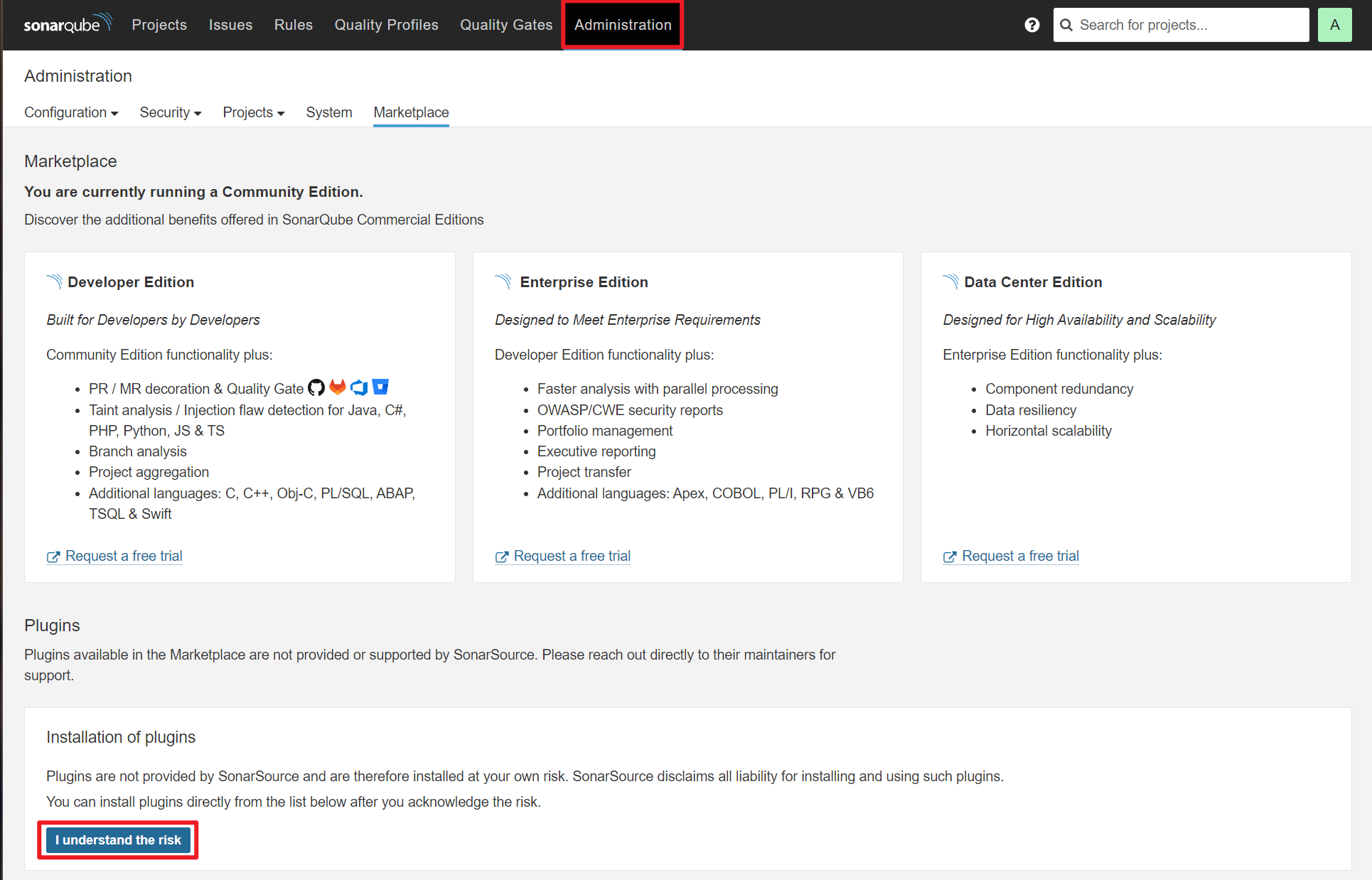This screenshot has width=1372, height=880.
Task: Click the SonarQube logo
Action: pos(68,23)
